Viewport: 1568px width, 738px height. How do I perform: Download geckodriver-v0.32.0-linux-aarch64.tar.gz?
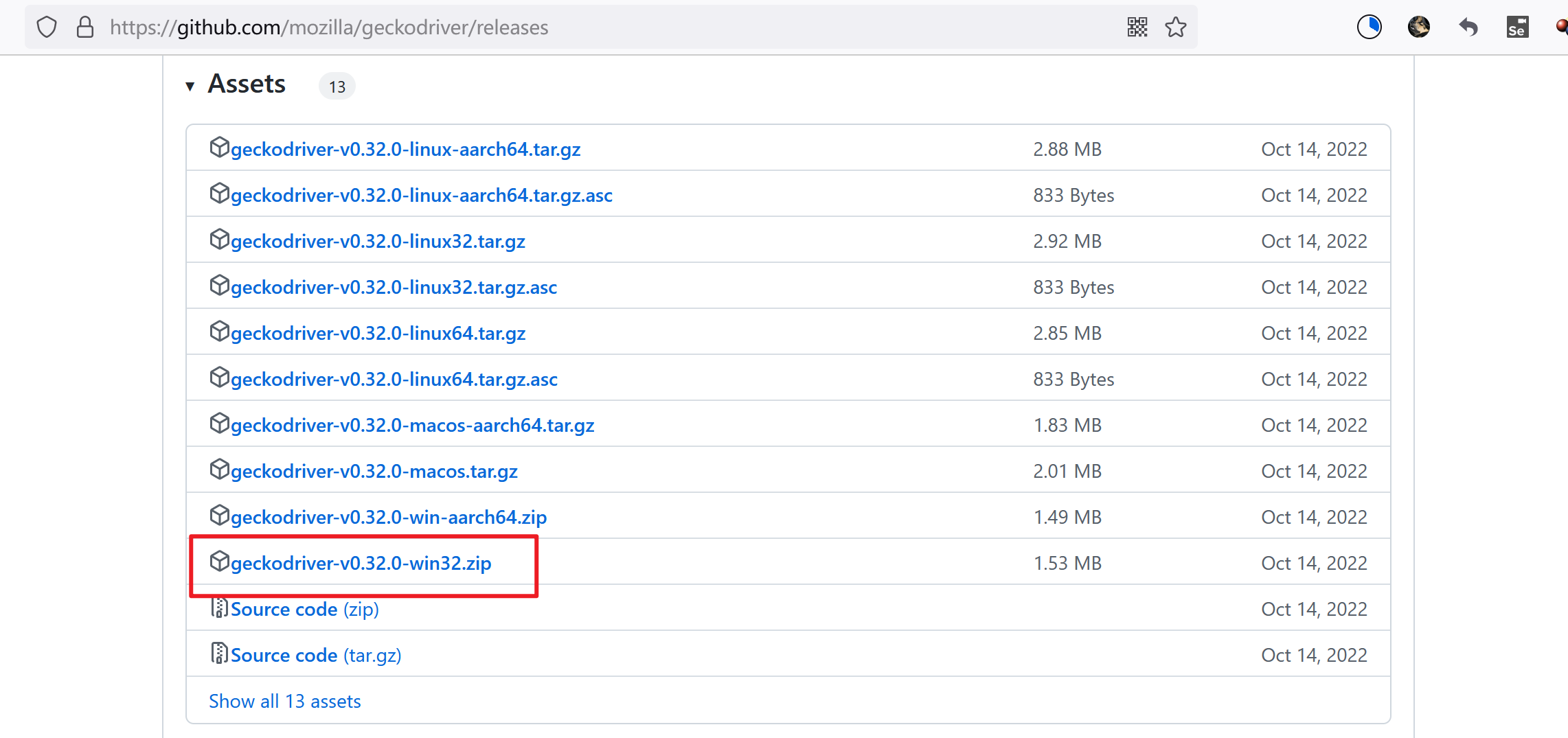click(x=406, y=149)
